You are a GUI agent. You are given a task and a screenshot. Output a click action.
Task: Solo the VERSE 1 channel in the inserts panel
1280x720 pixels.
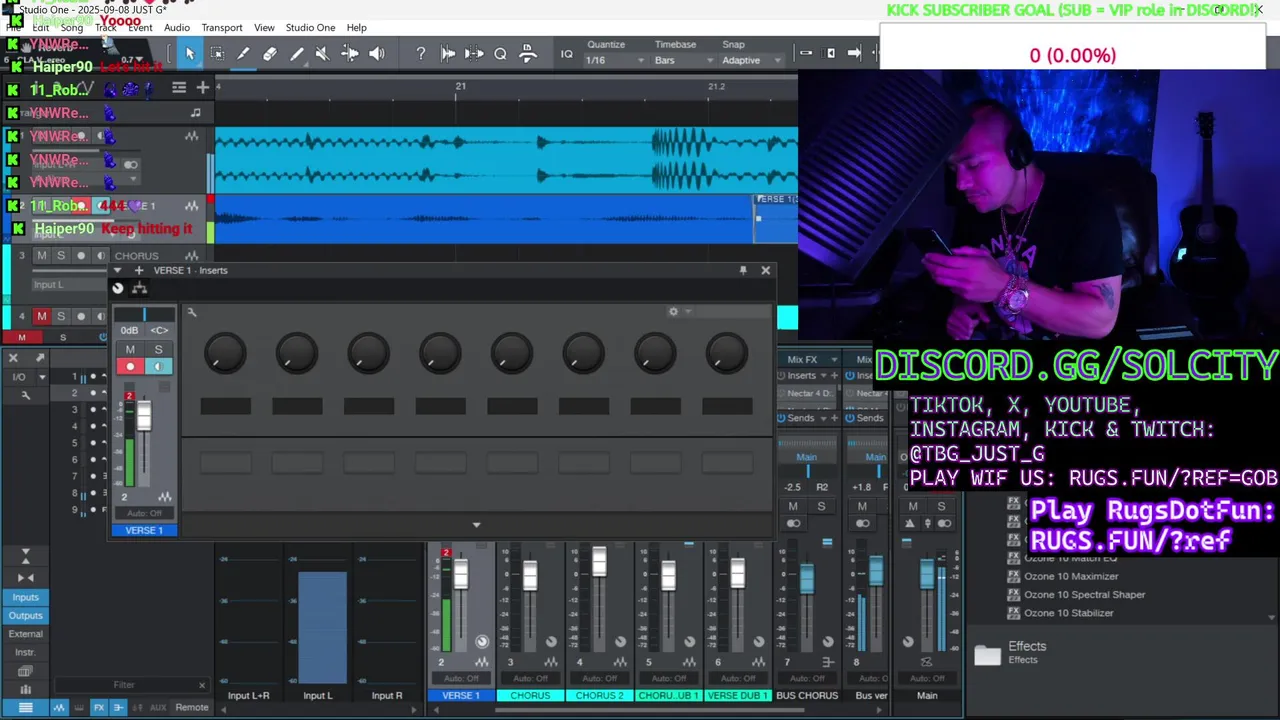coord(158,349)
